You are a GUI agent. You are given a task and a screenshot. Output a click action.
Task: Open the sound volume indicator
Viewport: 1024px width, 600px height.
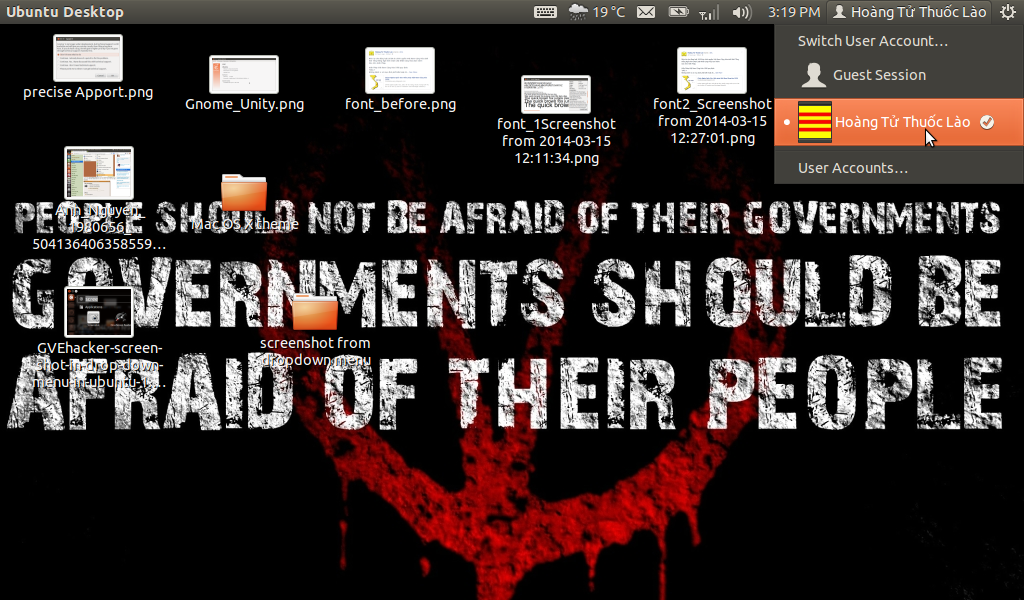click(x=742, y=12)
